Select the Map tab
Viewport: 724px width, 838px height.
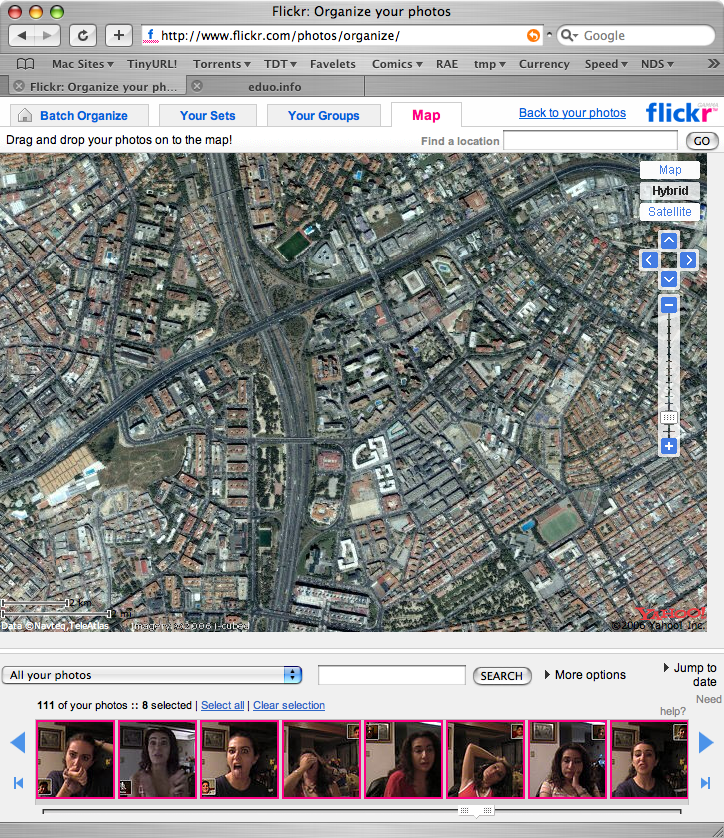click(426, 115)
